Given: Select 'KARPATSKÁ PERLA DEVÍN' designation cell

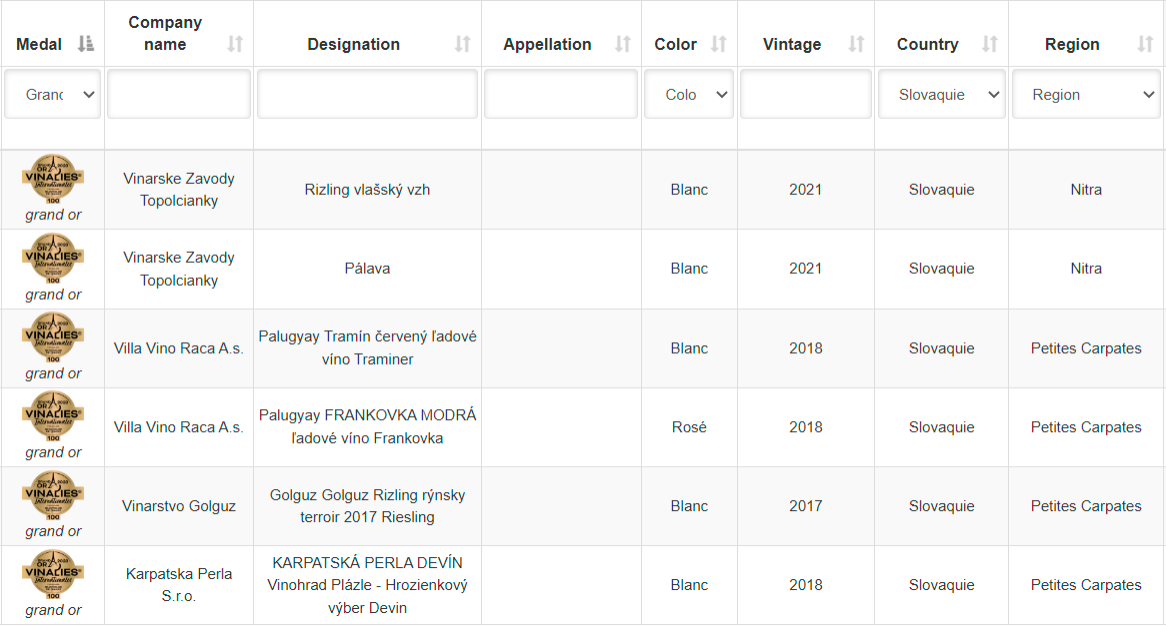Looking at the screenshot, I should [x=367, y=585].
